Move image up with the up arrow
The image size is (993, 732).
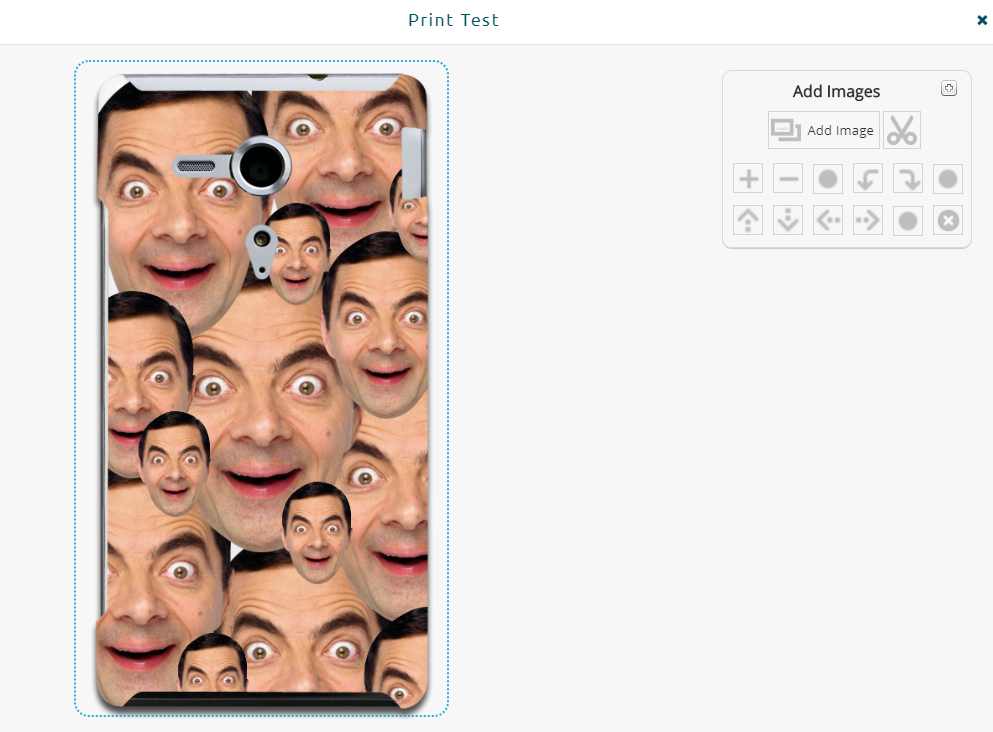point(748,220)
